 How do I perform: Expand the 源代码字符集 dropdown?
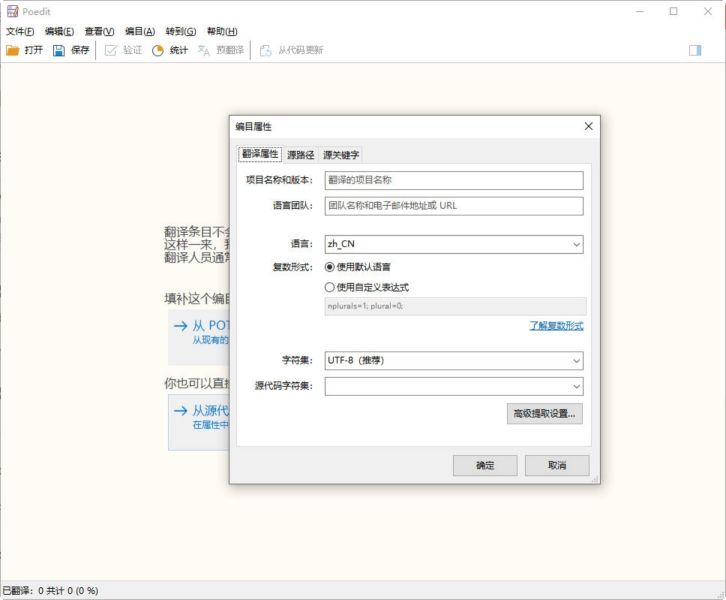click(576, 386)
